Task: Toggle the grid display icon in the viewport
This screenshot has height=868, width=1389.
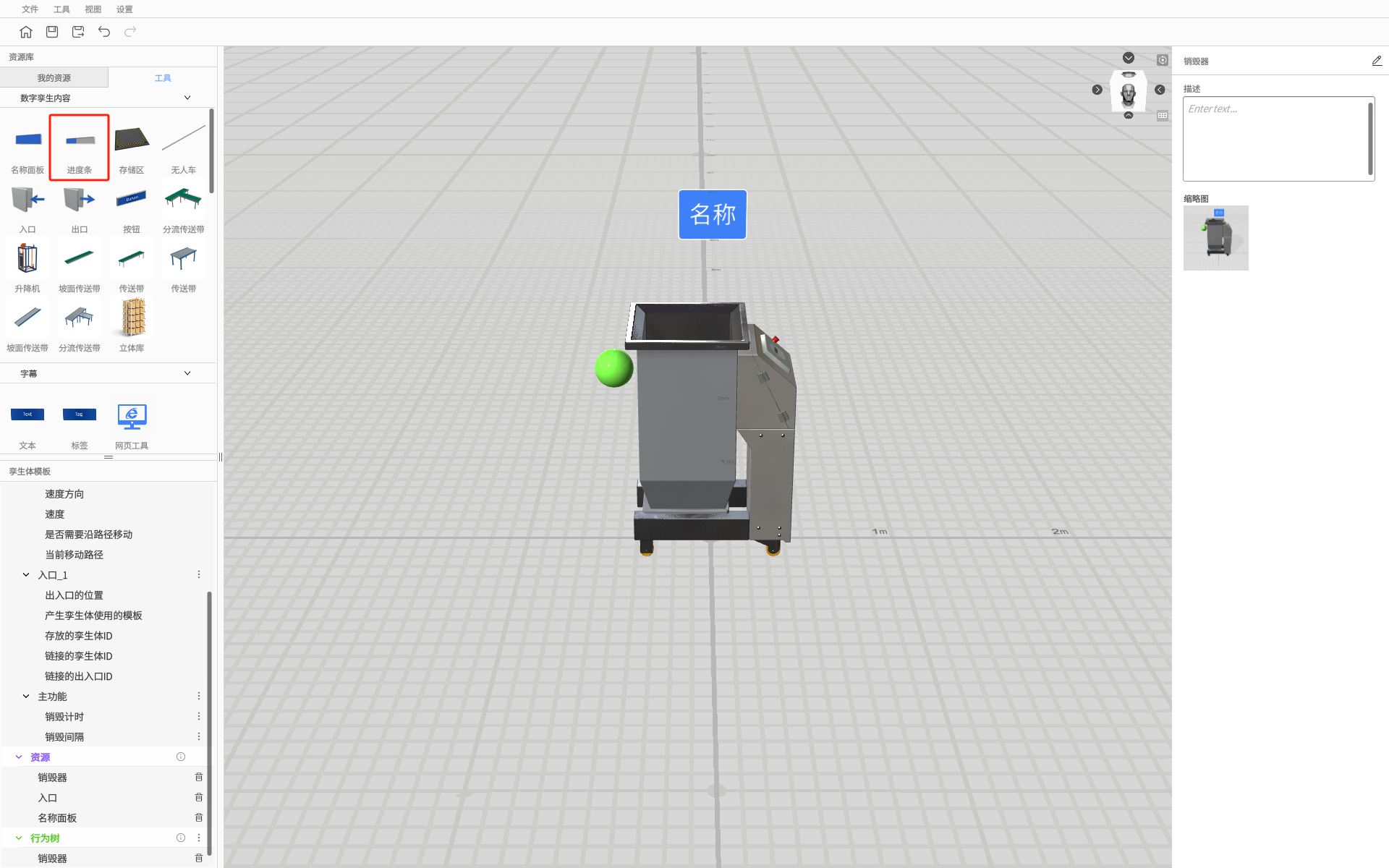Action: tap(1162, 116)
